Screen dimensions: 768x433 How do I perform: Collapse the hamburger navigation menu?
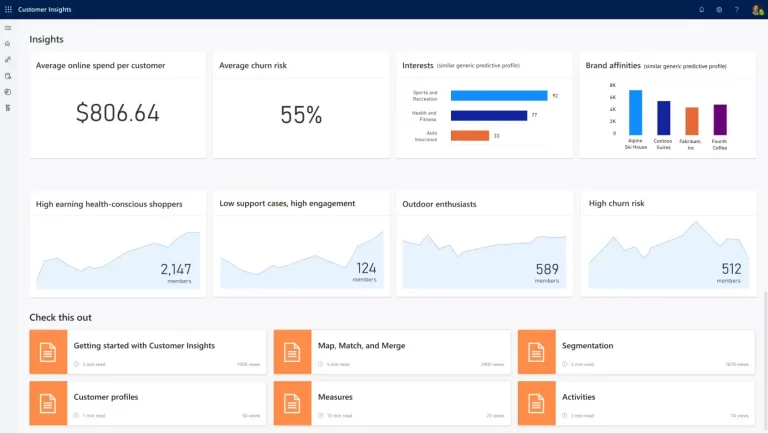point(8,28)
